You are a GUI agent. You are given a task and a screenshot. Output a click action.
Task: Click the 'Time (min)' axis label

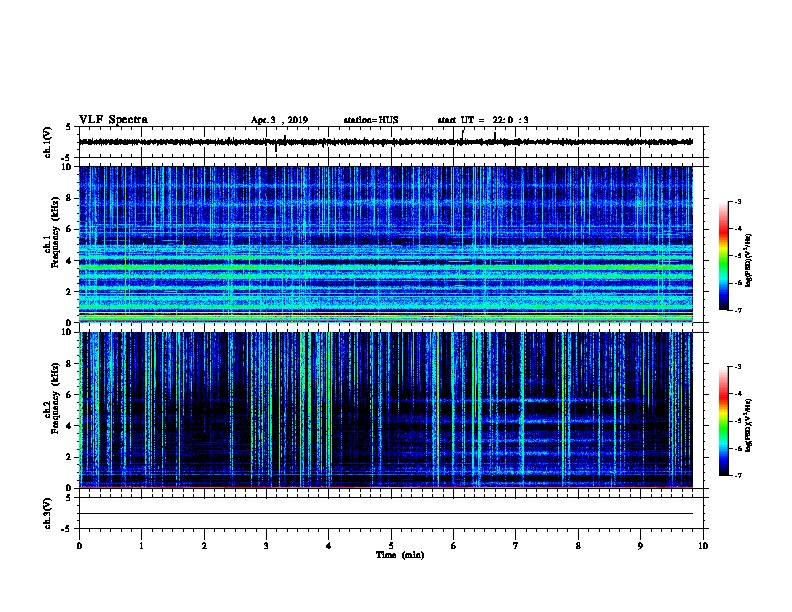pyautogui.click(x=400, y=555)
